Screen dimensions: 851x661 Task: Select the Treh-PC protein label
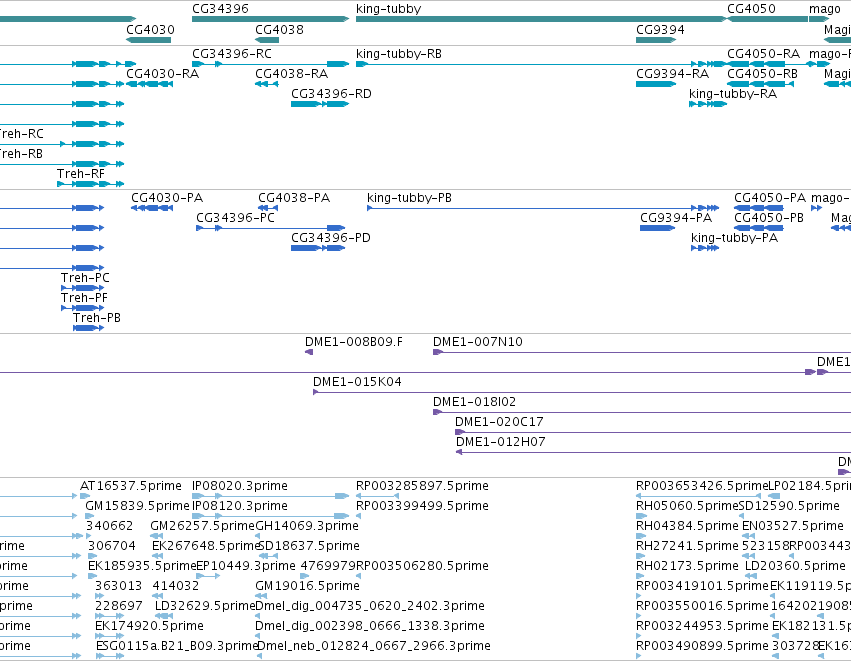point(85,278)
